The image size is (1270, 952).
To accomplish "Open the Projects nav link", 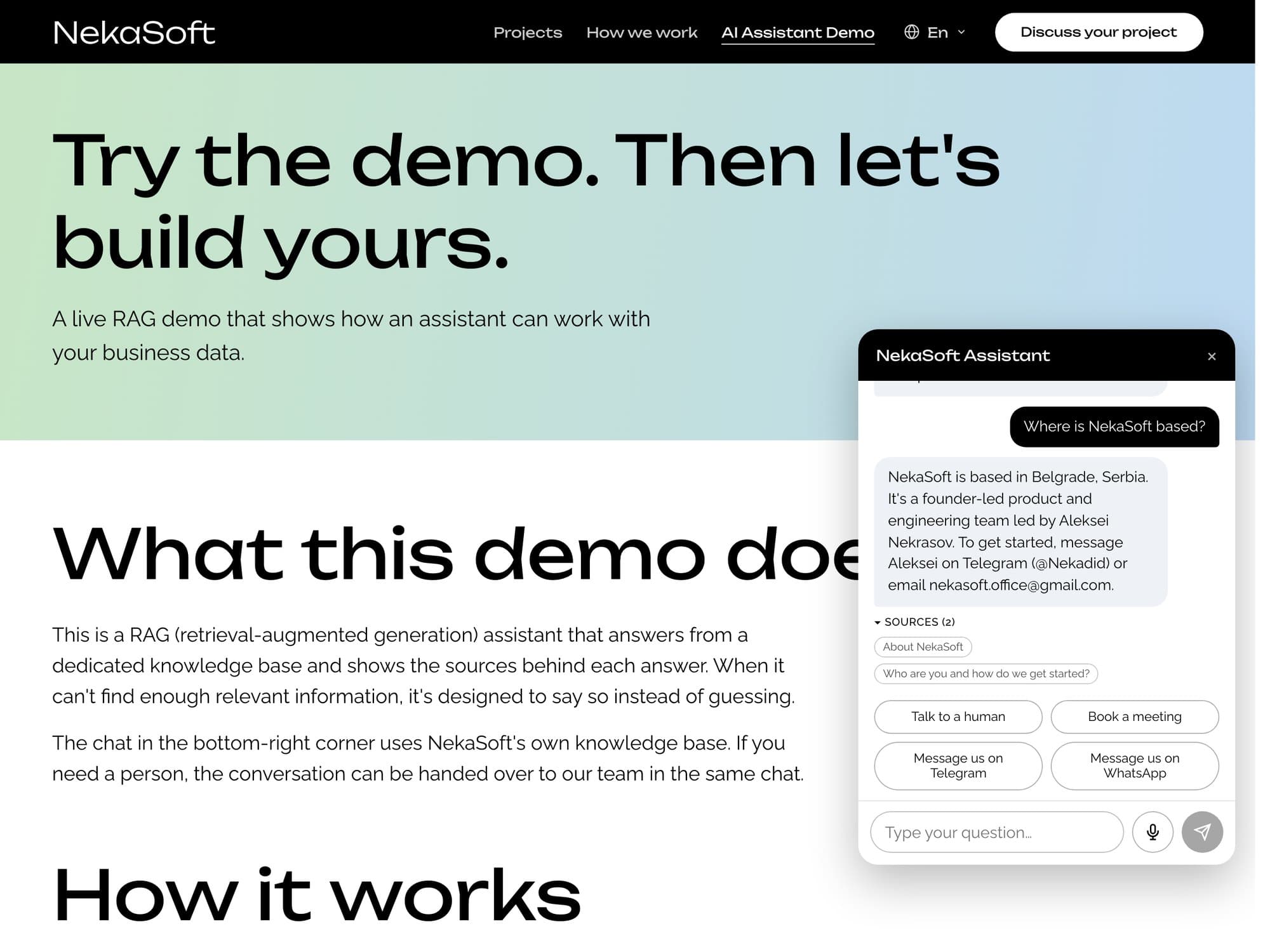I will tap(528, 32).
